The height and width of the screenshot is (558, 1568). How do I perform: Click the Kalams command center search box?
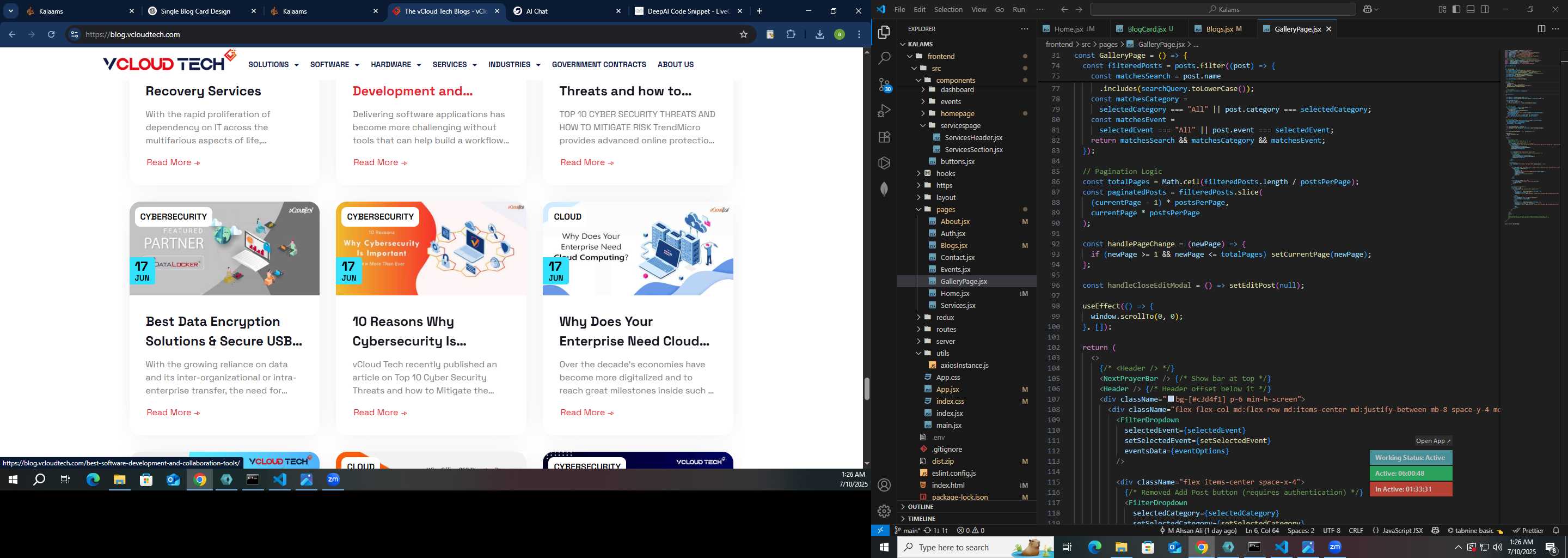pyautogui.click(x=1222, y=10)
